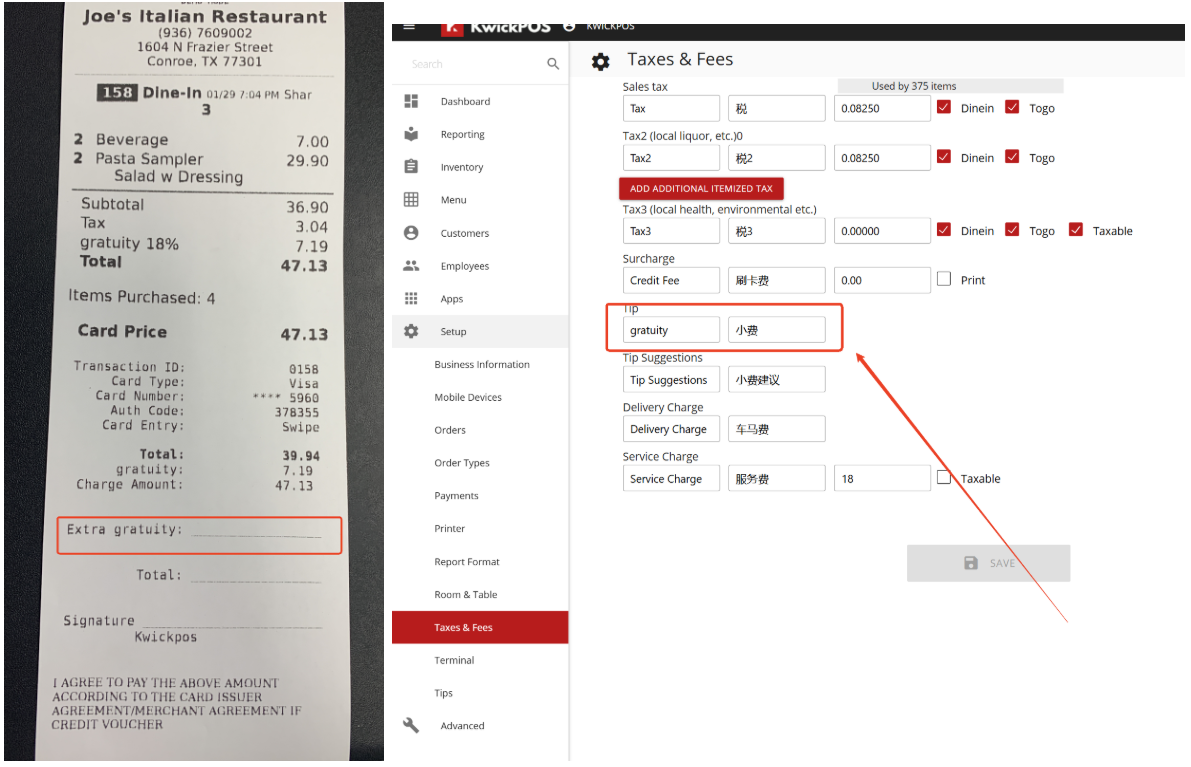This screenshot has width=1191, height=767.
Task: Click the Inventory clipboard icon
Action: click(411, 166)
